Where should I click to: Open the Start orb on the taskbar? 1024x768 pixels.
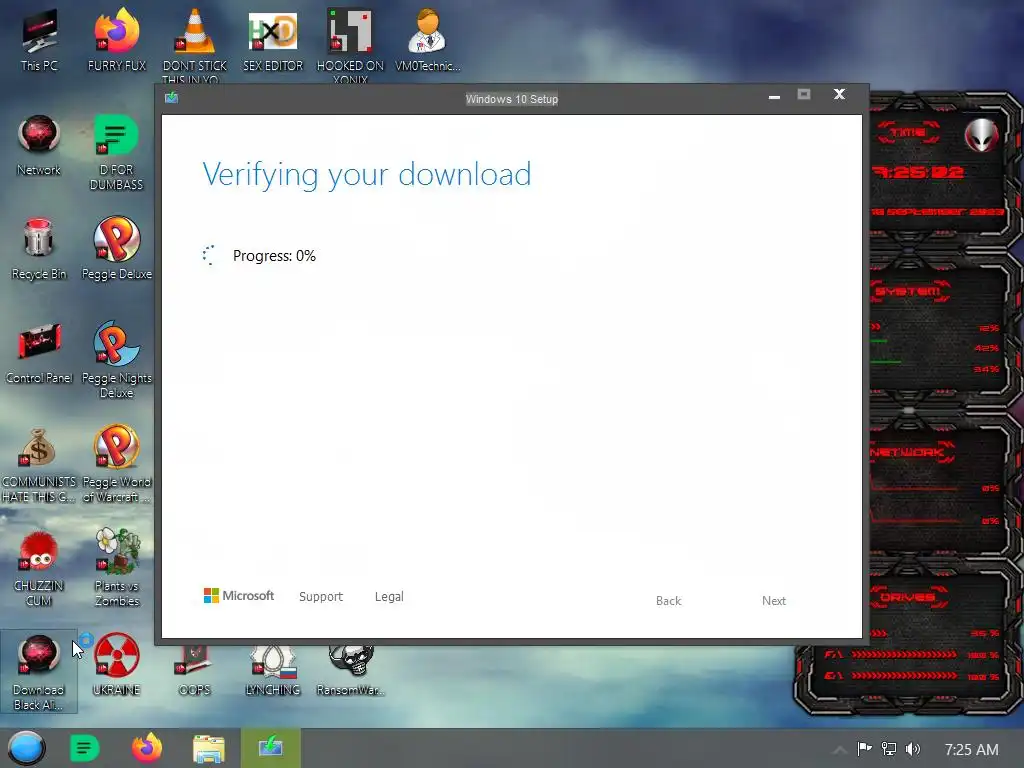click(x=27, y=748)
